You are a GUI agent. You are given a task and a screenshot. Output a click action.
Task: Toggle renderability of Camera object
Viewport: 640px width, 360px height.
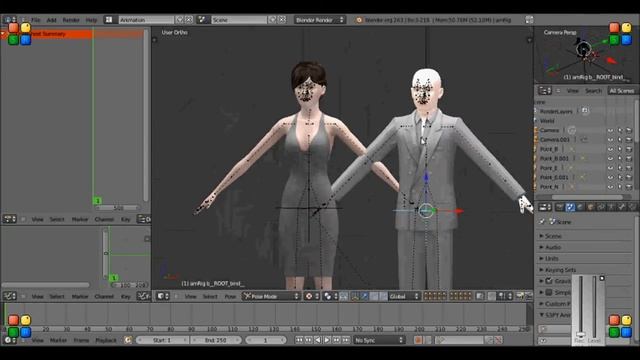tap(629, 130)
